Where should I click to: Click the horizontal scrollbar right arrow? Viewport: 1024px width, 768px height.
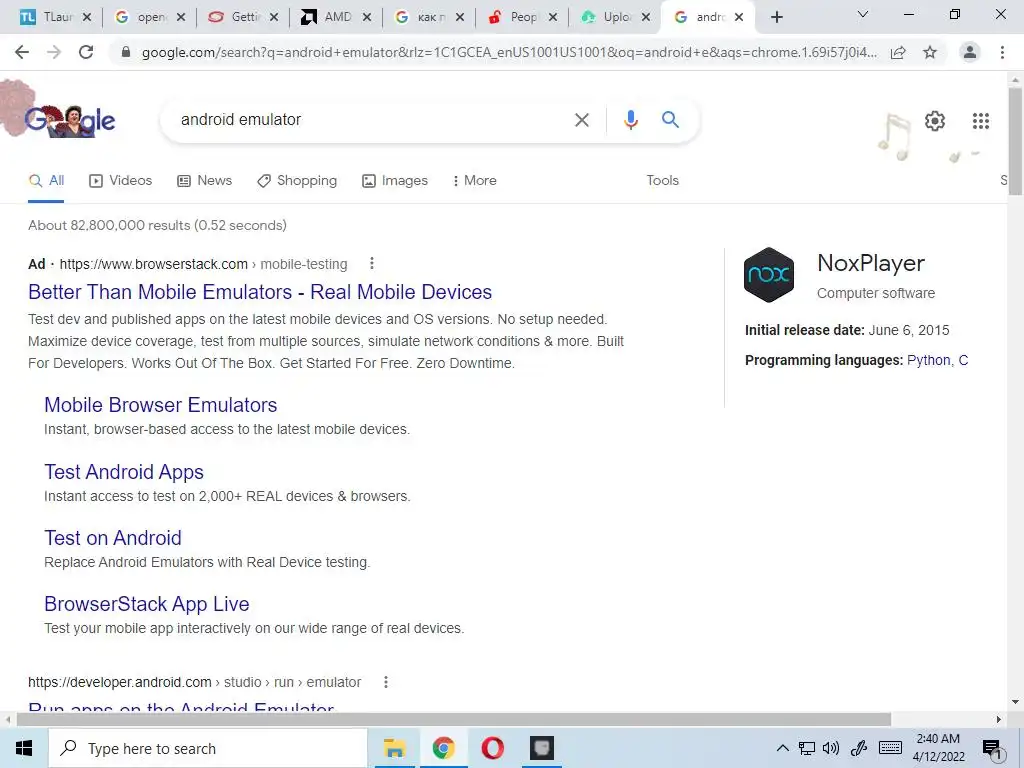(999, 720)
